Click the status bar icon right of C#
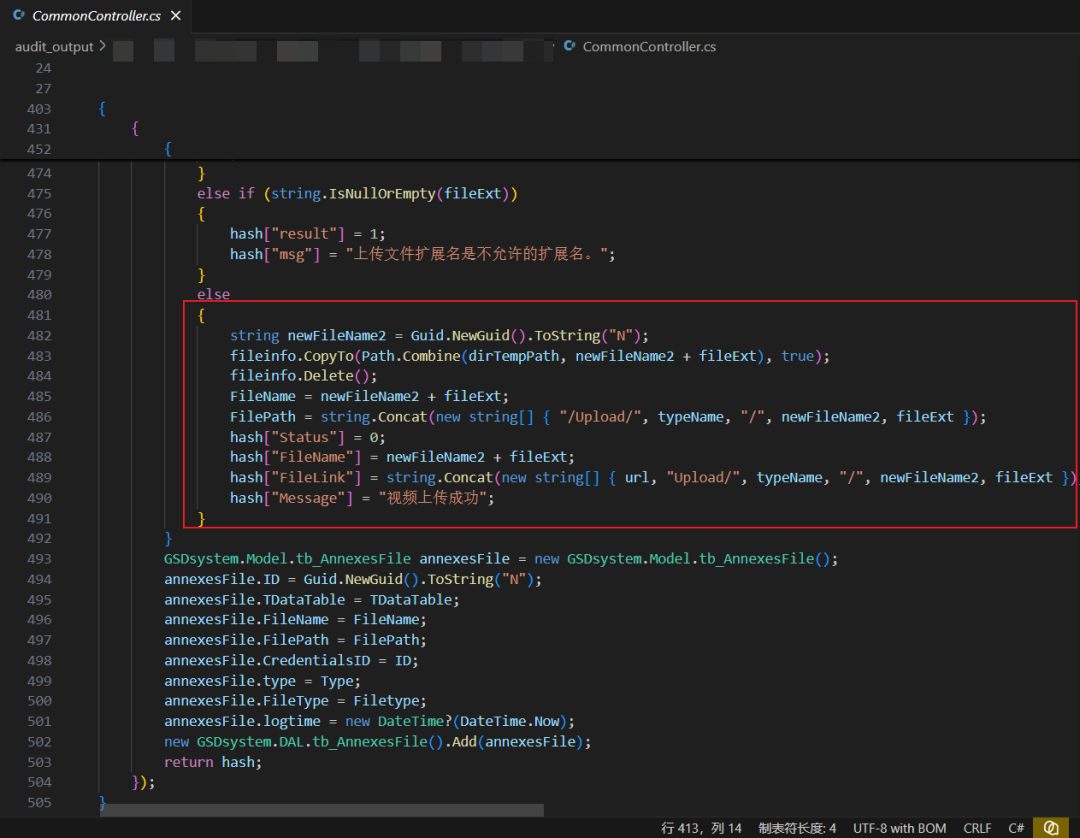This screenshot has width=1080, height=838. pos(1051,828)
